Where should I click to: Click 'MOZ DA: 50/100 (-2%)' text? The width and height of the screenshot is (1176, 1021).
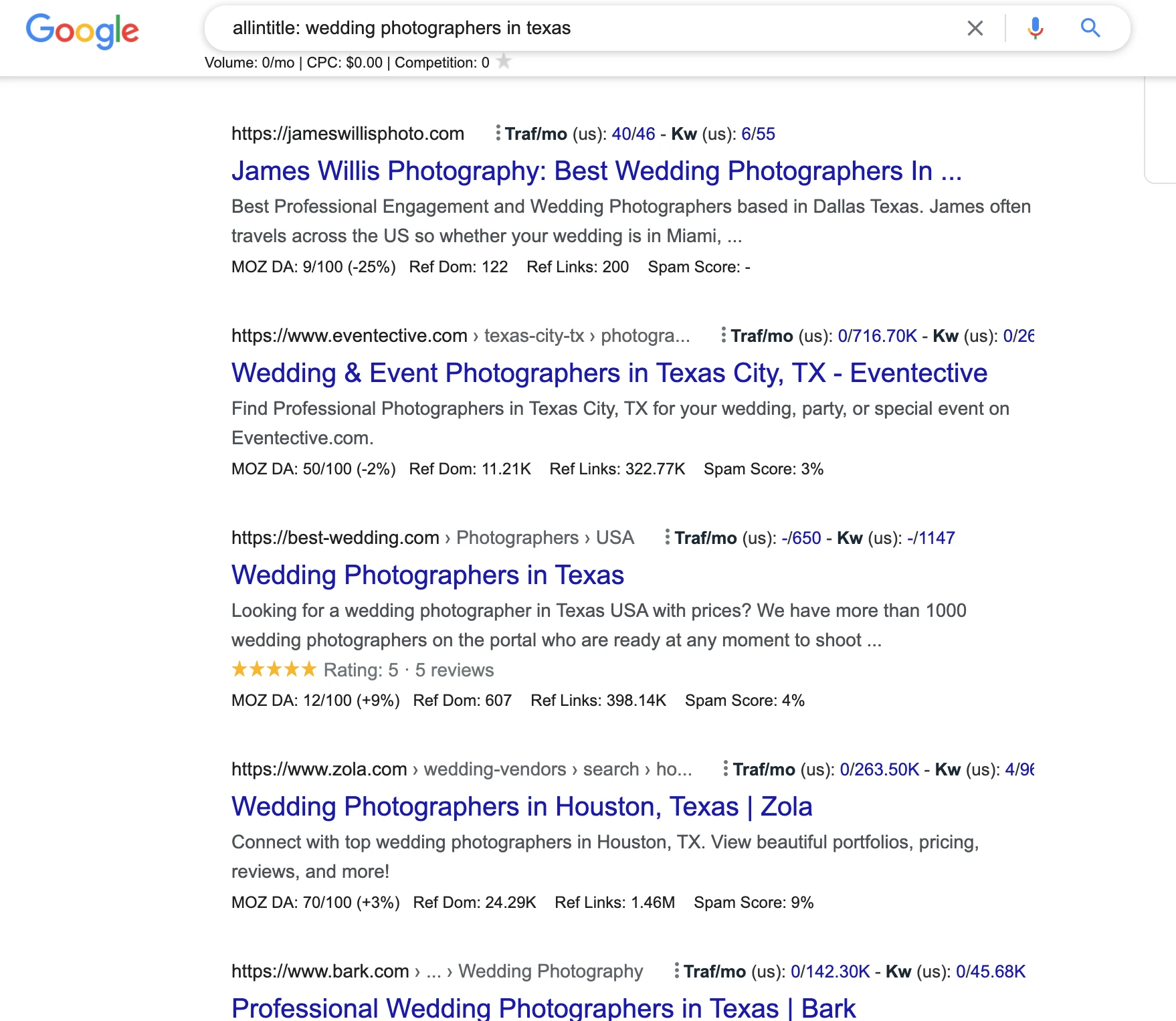pos(314,469)
